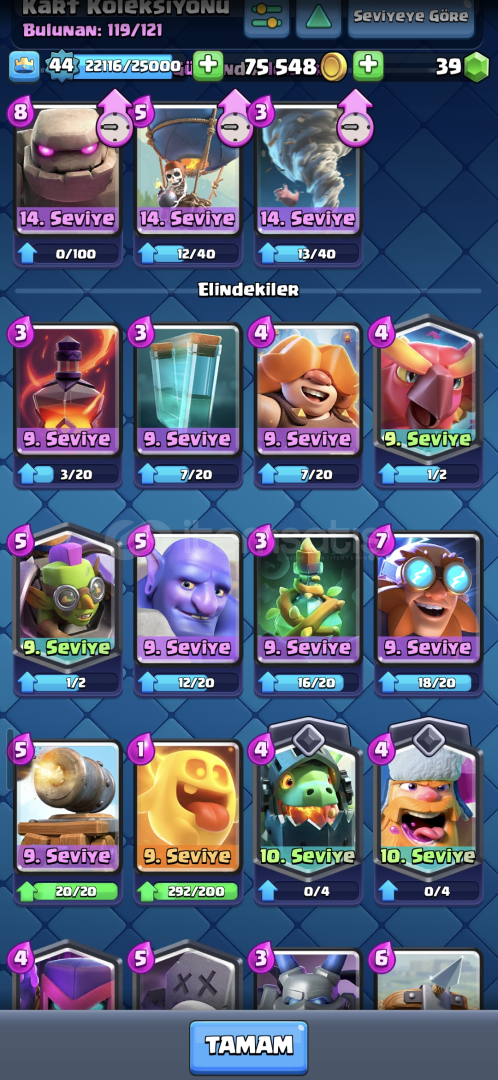
Task: Click the experience progress bar 22116/25000
Action: point(123,66)
